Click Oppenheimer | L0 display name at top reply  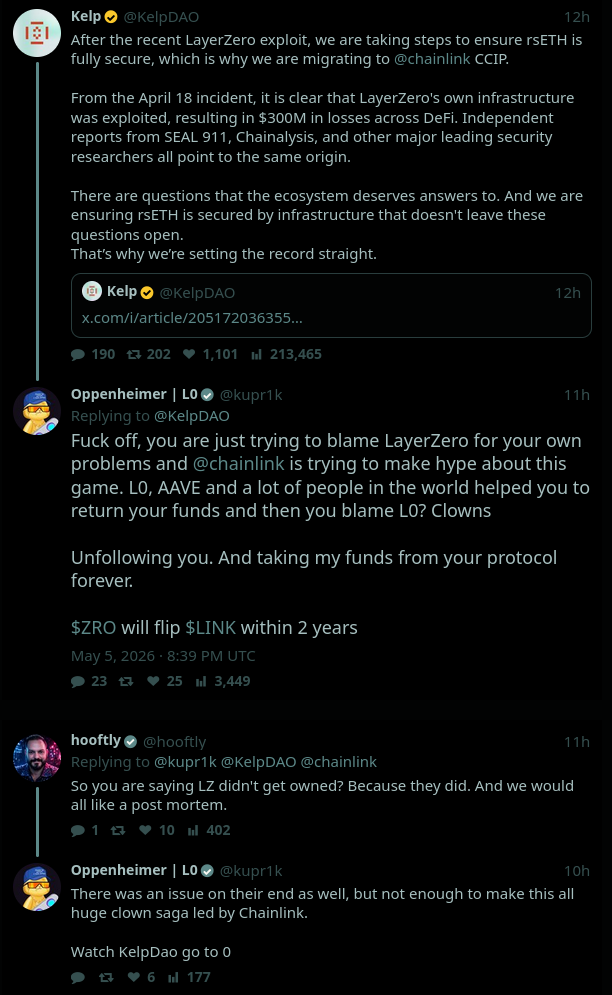134,394
